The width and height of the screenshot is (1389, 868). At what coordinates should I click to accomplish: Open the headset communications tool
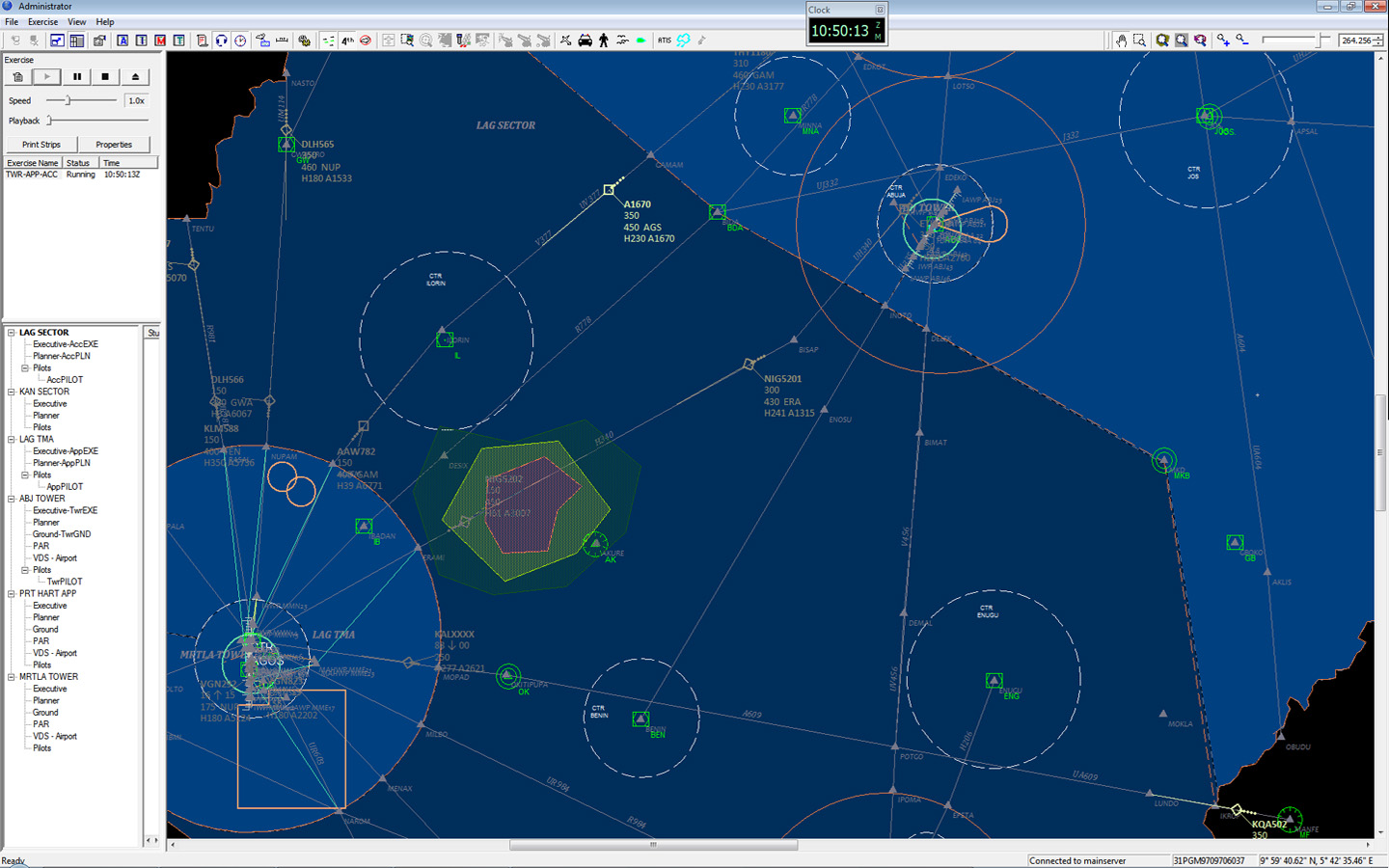(221, 41)
